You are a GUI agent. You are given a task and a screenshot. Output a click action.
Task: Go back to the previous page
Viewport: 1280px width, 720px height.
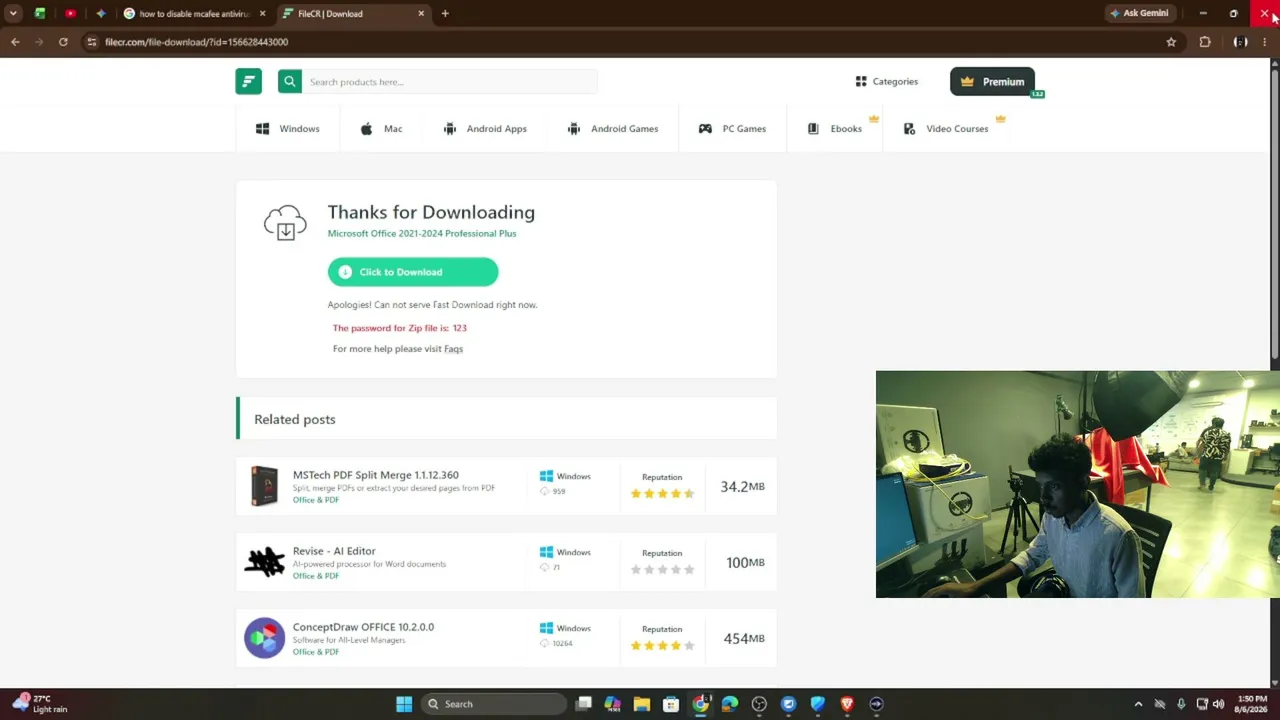(x=15, y=42)
